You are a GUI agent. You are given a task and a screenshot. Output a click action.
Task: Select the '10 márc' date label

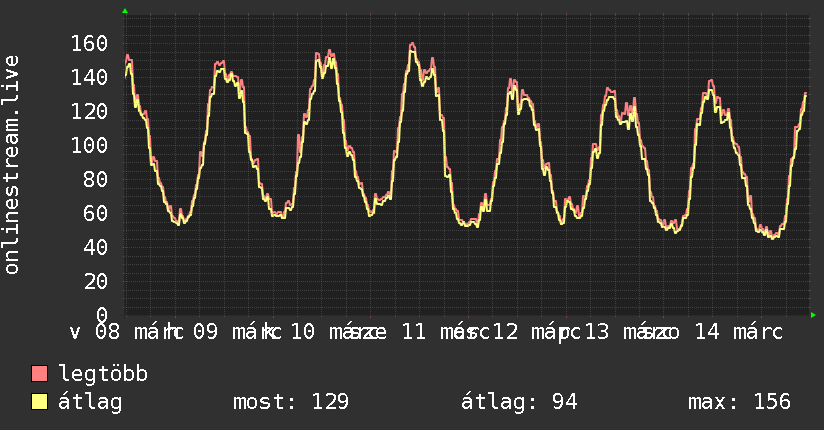click(329, 332)
